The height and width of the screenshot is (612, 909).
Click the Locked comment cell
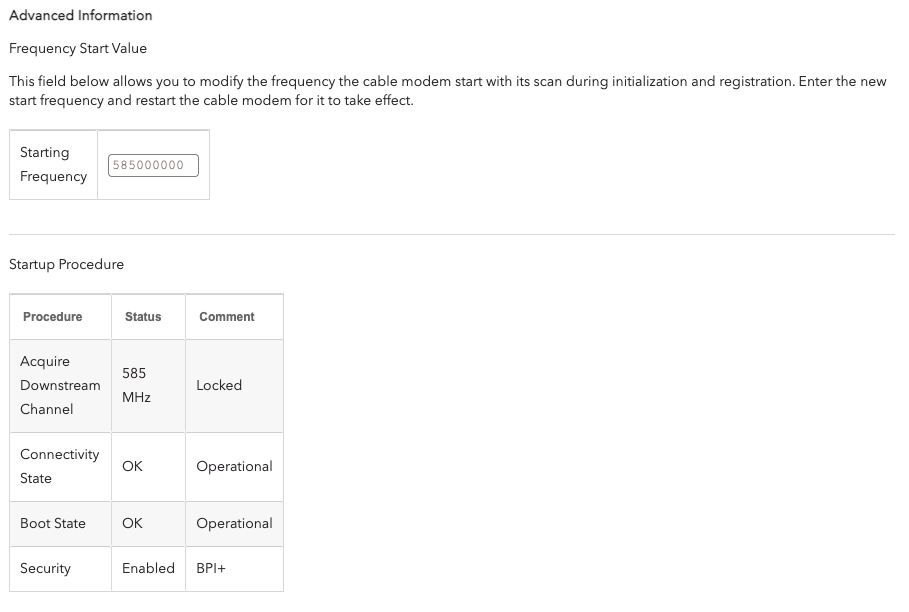click(x=219, y=385)
